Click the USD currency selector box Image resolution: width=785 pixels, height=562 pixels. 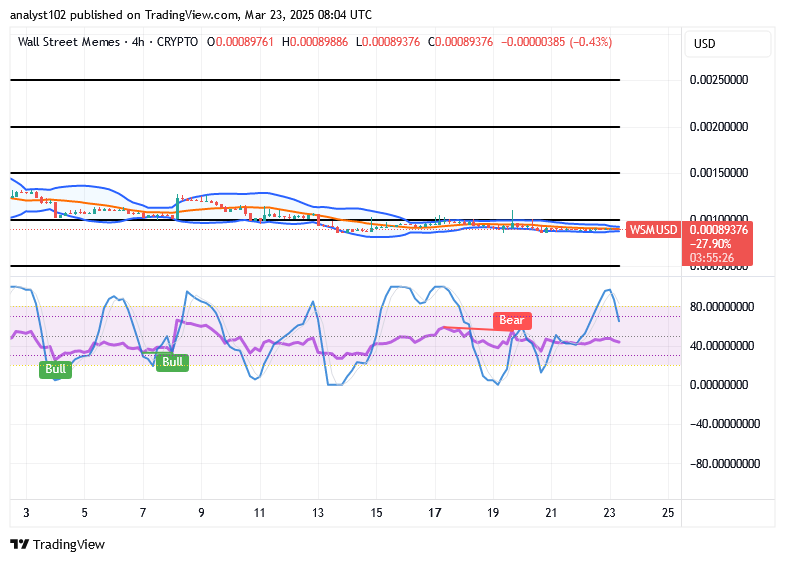[x=727, y=44]
